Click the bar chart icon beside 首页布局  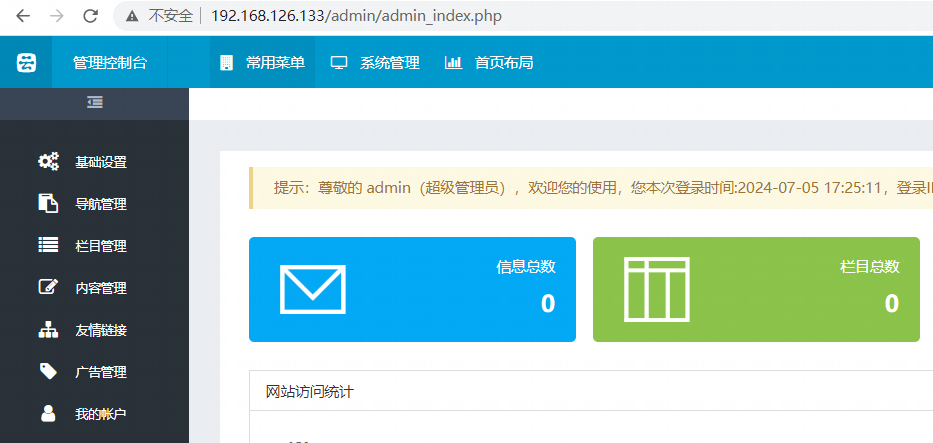pos(453,62)
